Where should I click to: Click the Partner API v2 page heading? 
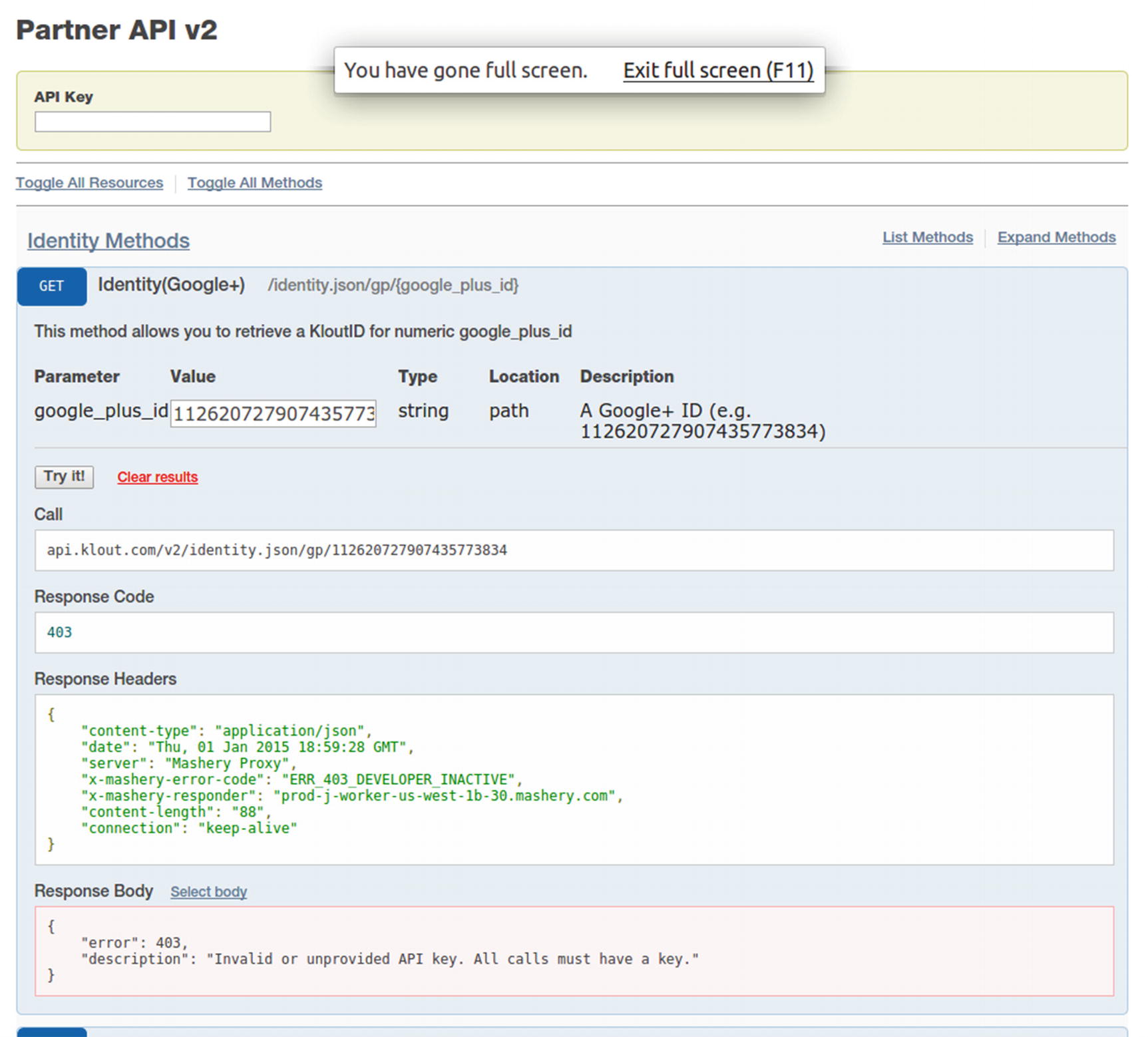(x=116, y=30)
